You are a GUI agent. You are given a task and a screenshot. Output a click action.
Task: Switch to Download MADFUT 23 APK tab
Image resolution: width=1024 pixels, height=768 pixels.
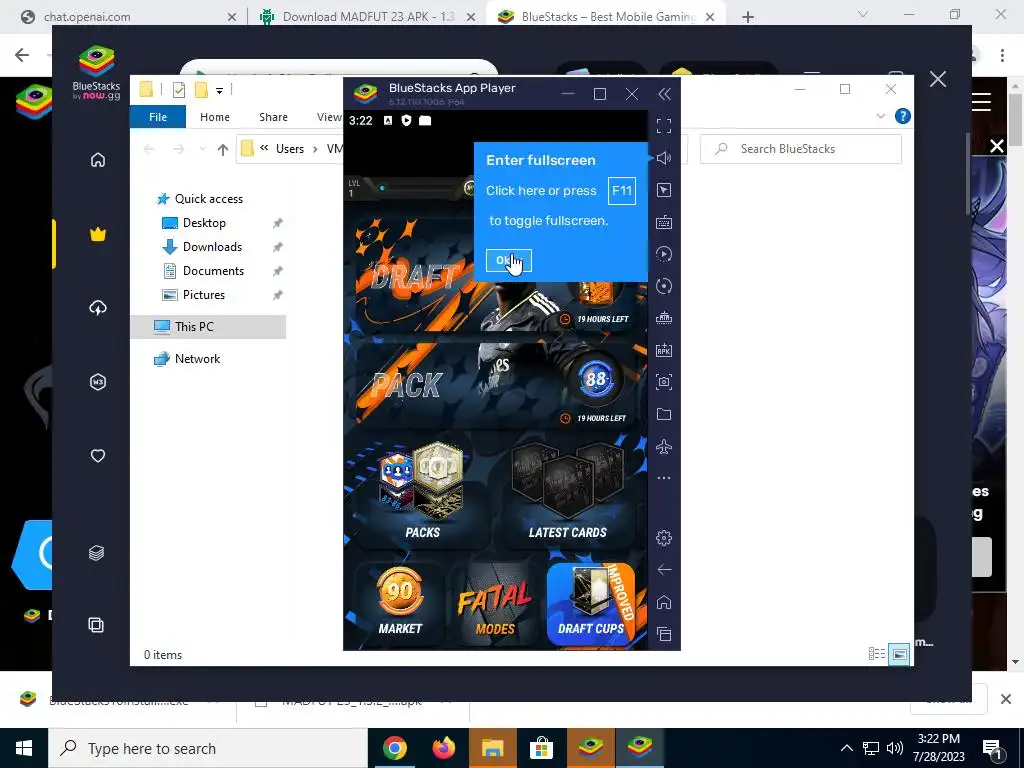click(x=368, y=17)
